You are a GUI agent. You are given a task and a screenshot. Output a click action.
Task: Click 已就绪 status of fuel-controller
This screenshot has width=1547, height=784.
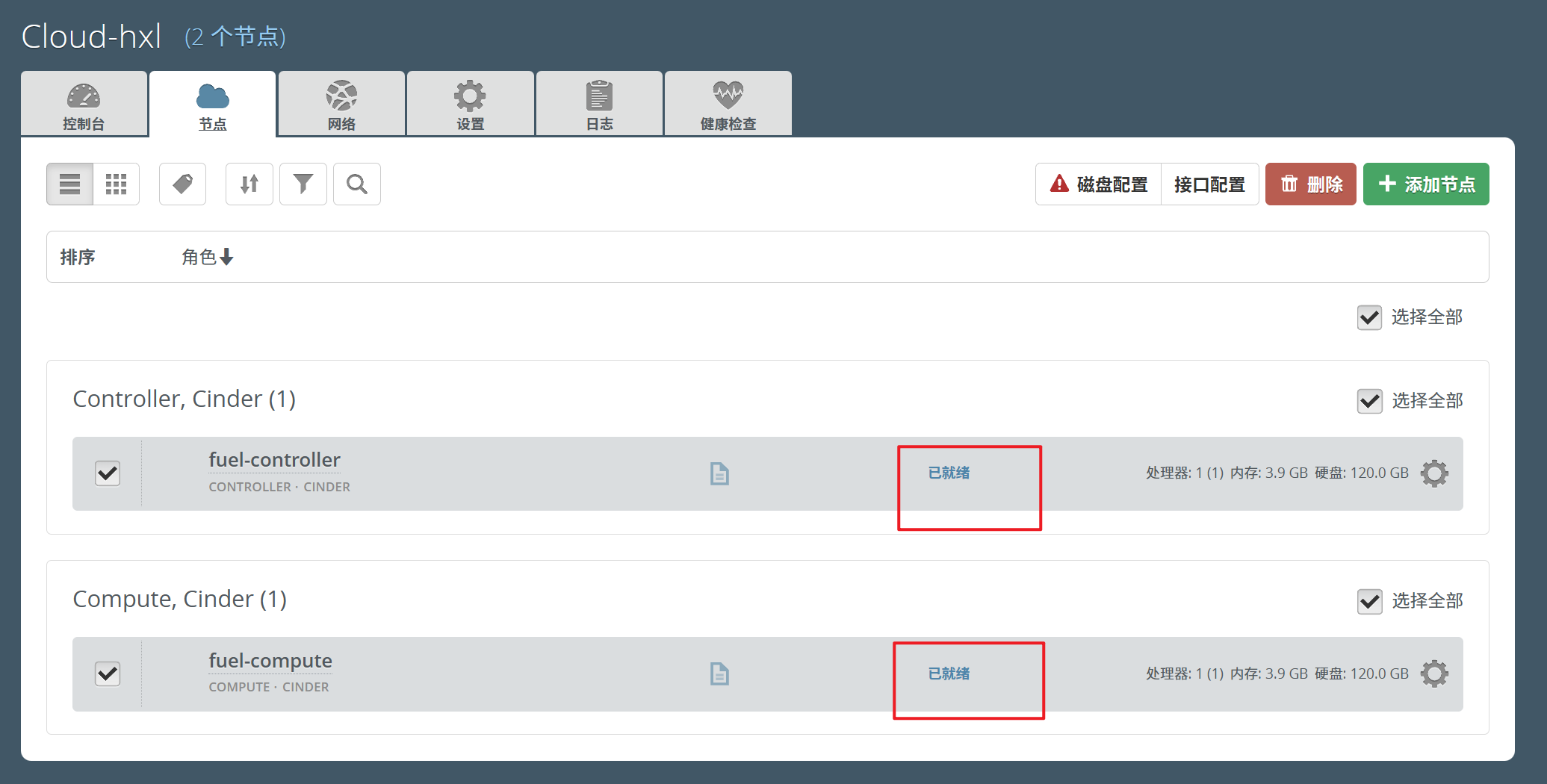tap(949, 473)
